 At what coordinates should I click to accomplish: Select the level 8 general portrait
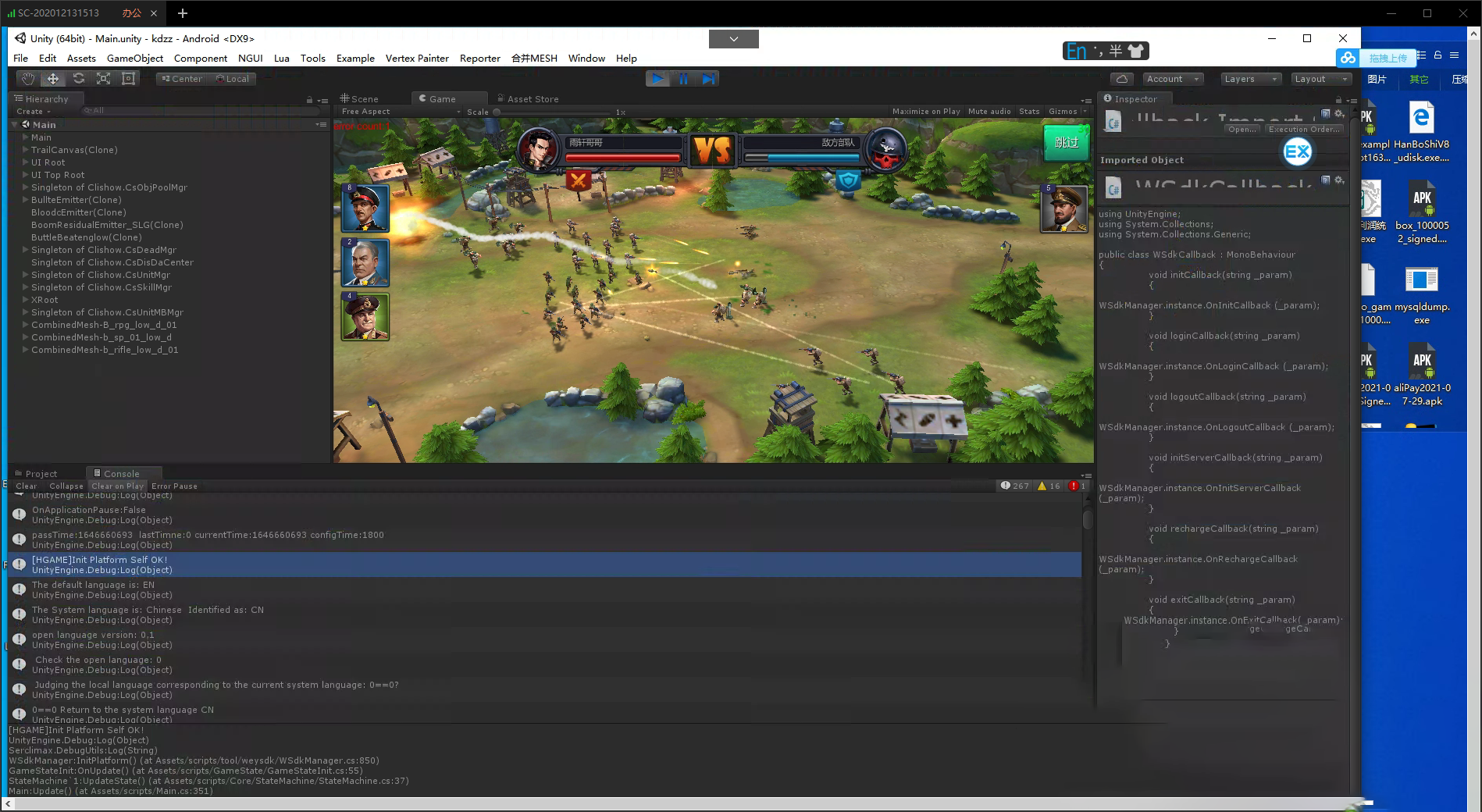[365, 208]
